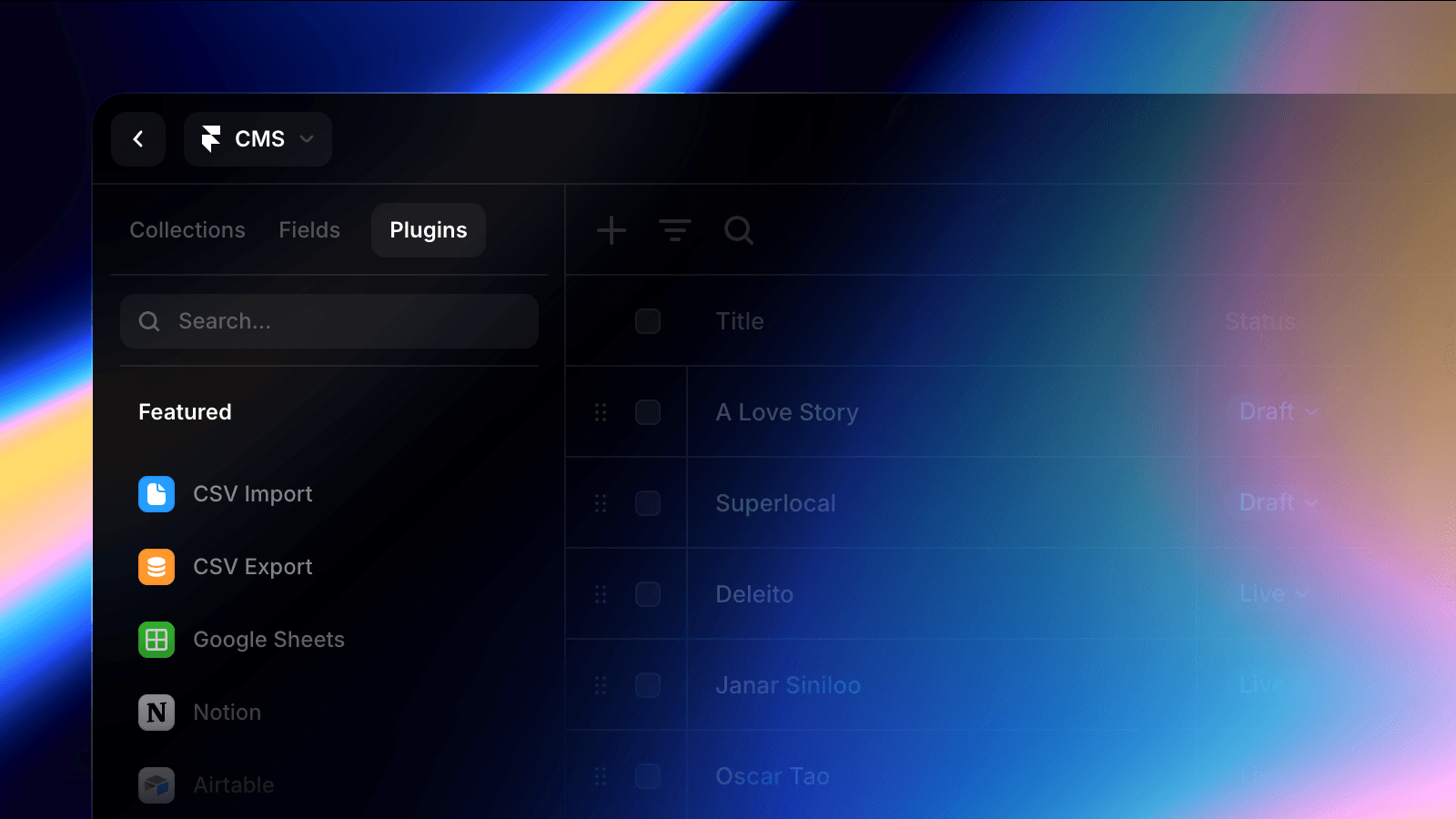Click drag handle of A Love Story row

tap(601, 412)
